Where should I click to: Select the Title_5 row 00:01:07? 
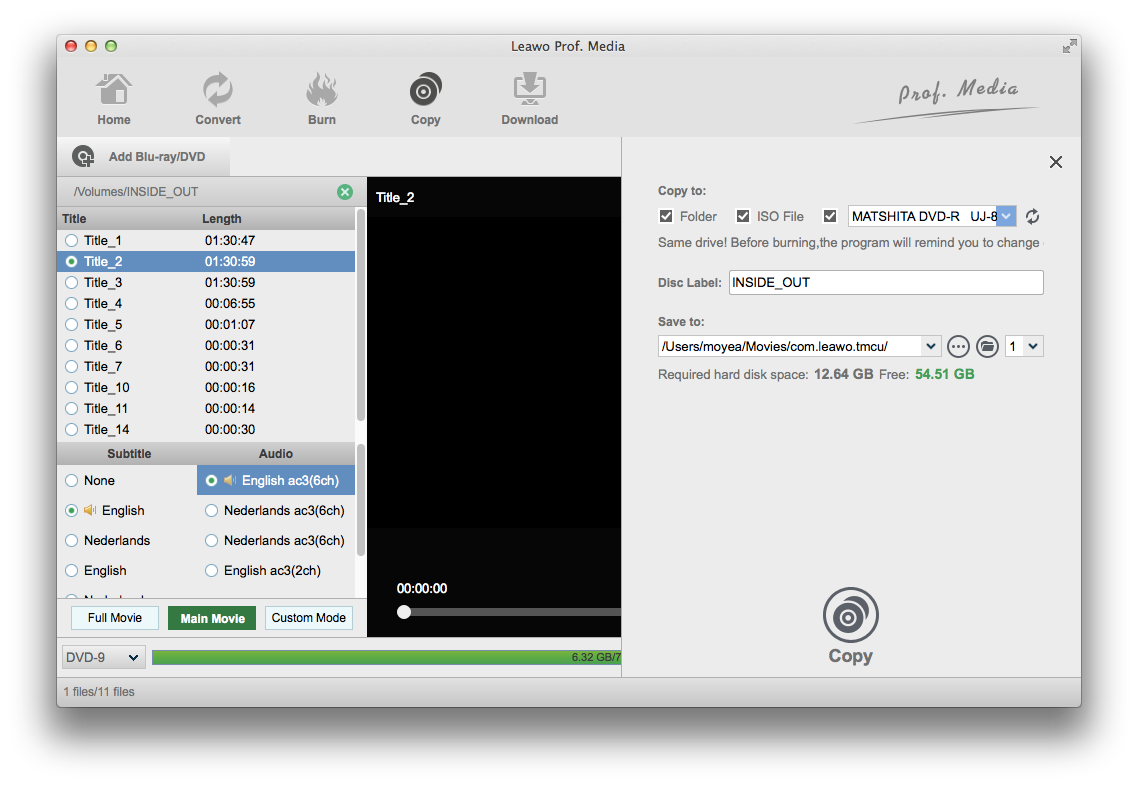coord(206,324)
